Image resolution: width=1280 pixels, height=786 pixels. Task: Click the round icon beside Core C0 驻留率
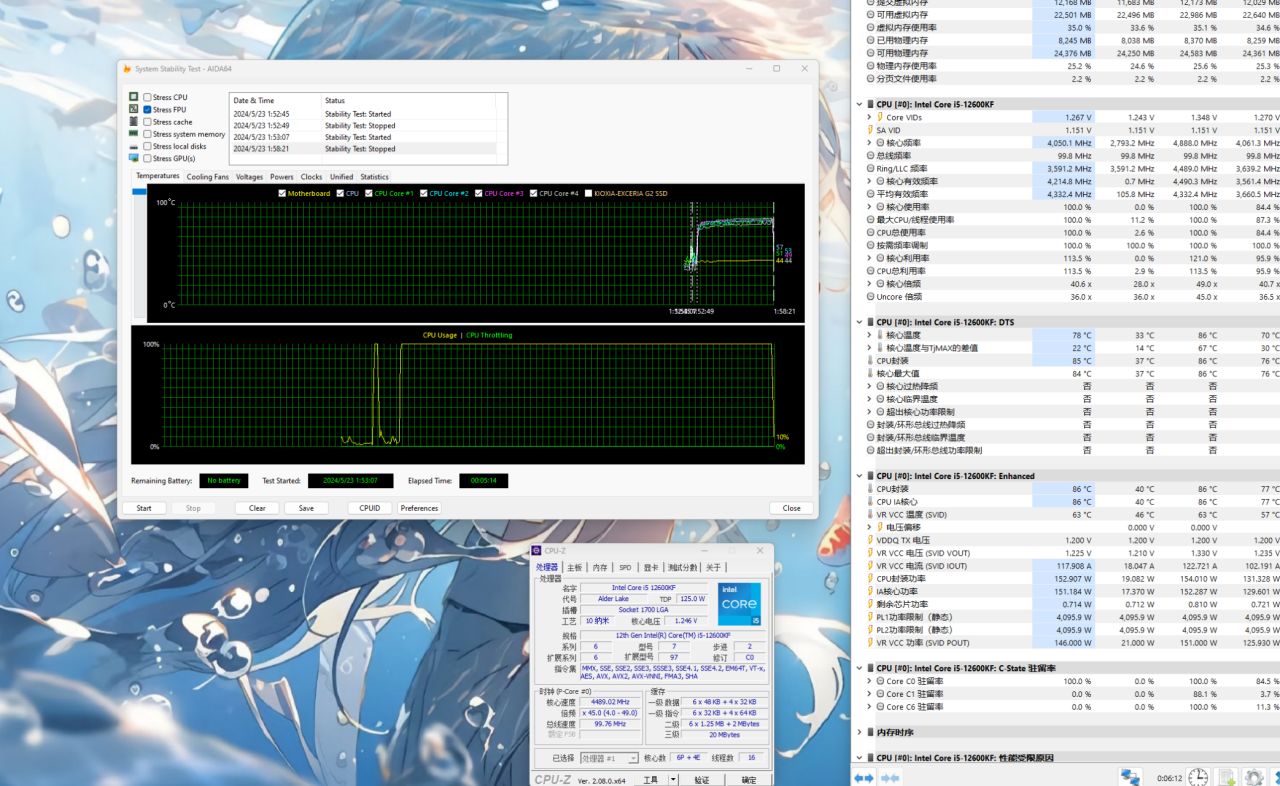881,681
